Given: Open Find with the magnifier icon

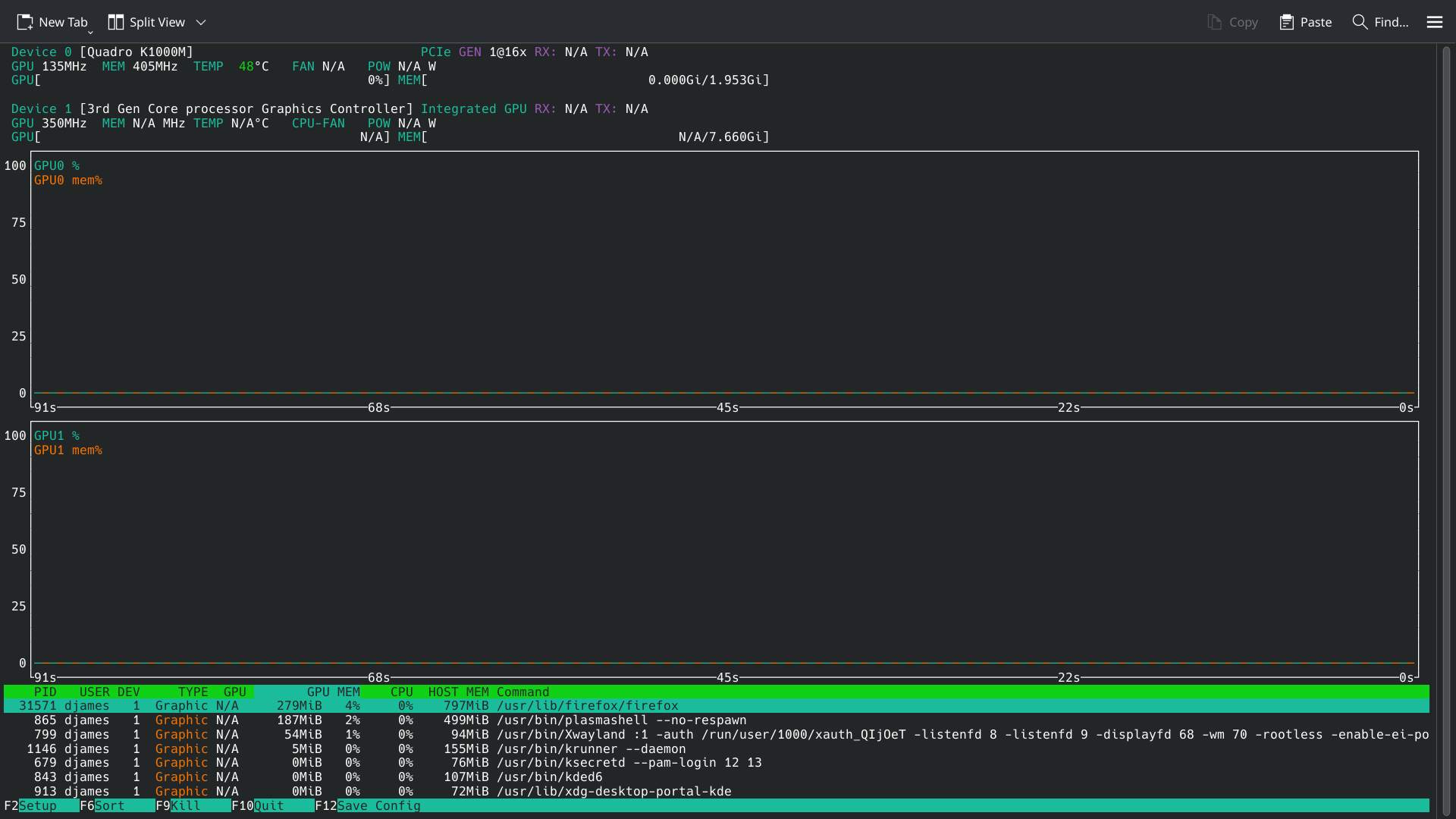Looking at the screenshot, I should (x=1360, y=22).
